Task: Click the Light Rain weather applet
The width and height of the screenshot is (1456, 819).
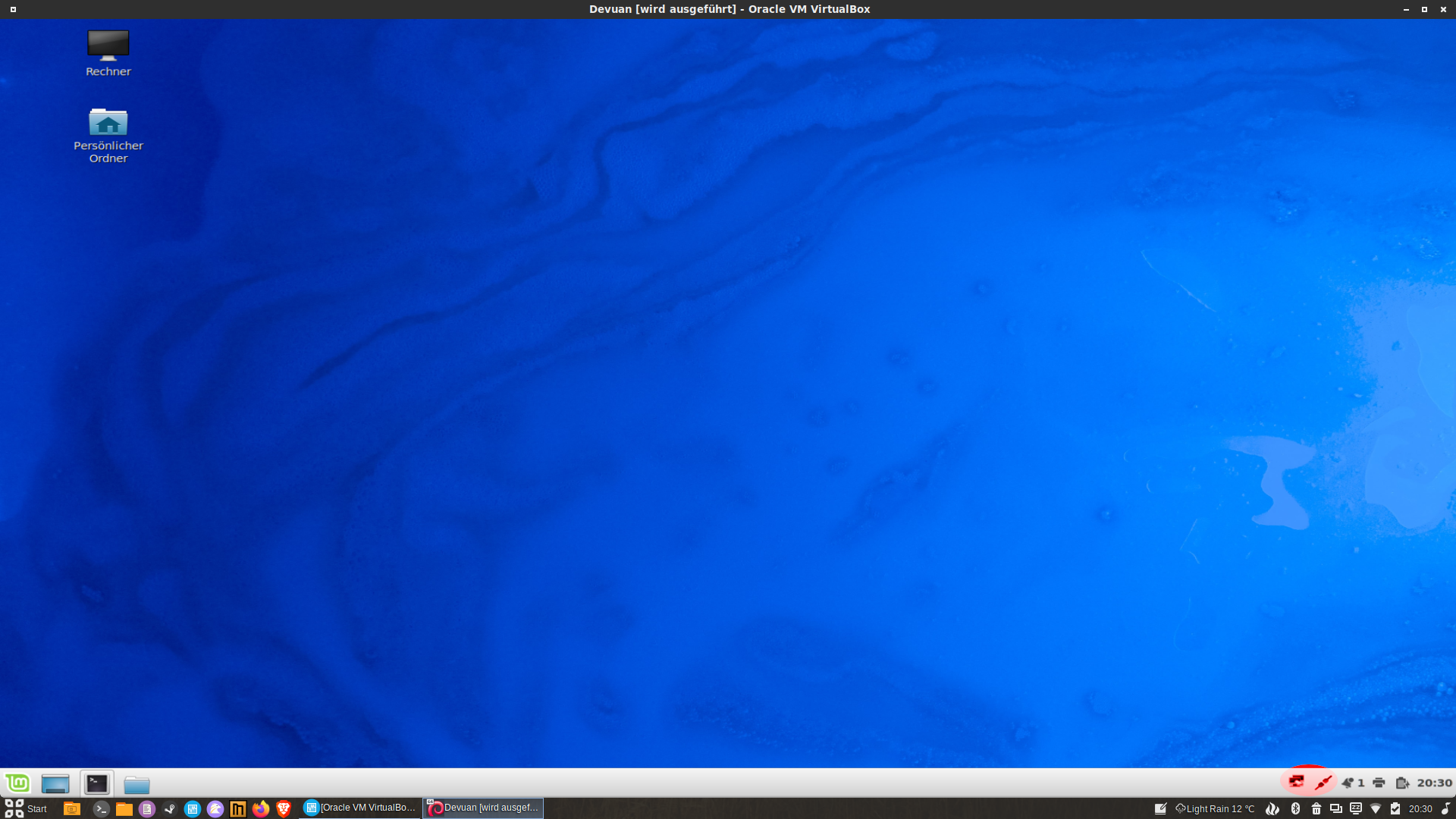Action: [1215, 808]
